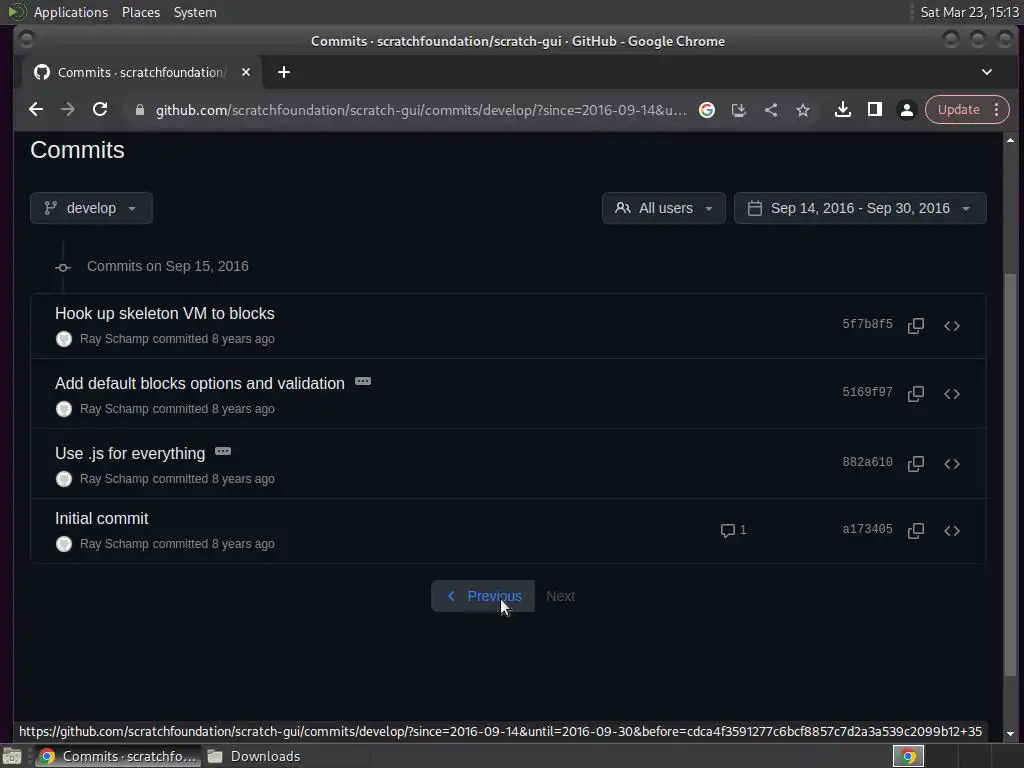
Task: Click the Google icon in address bar
Action: point(707,110)
